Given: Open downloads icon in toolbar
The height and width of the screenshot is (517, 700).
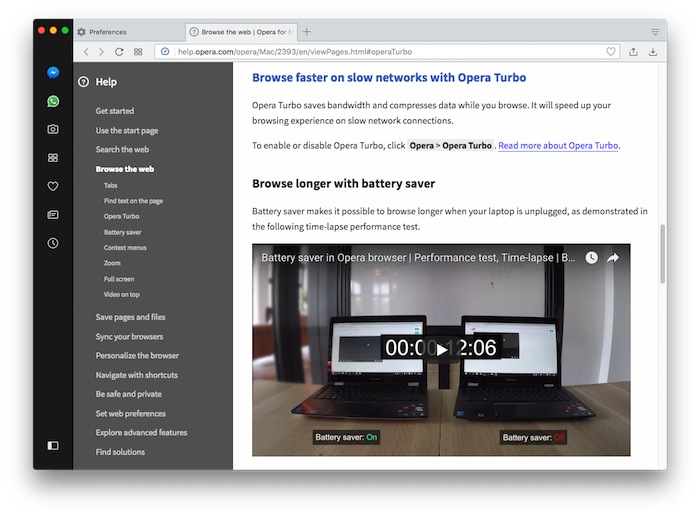Looking at the screenshot, I should [x=653, y=52].
